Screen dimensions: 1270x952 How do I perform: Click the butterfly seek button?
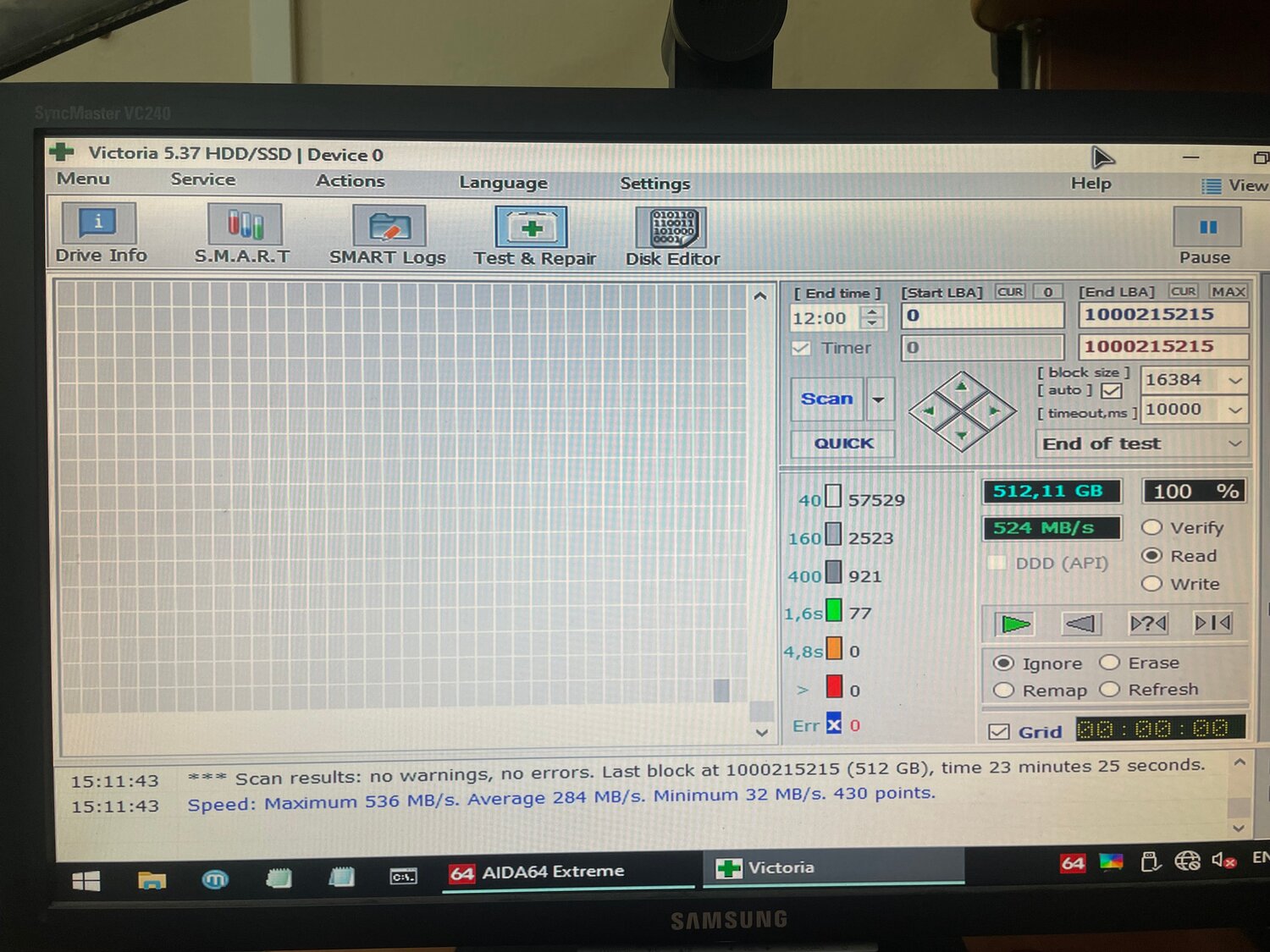1212,624
